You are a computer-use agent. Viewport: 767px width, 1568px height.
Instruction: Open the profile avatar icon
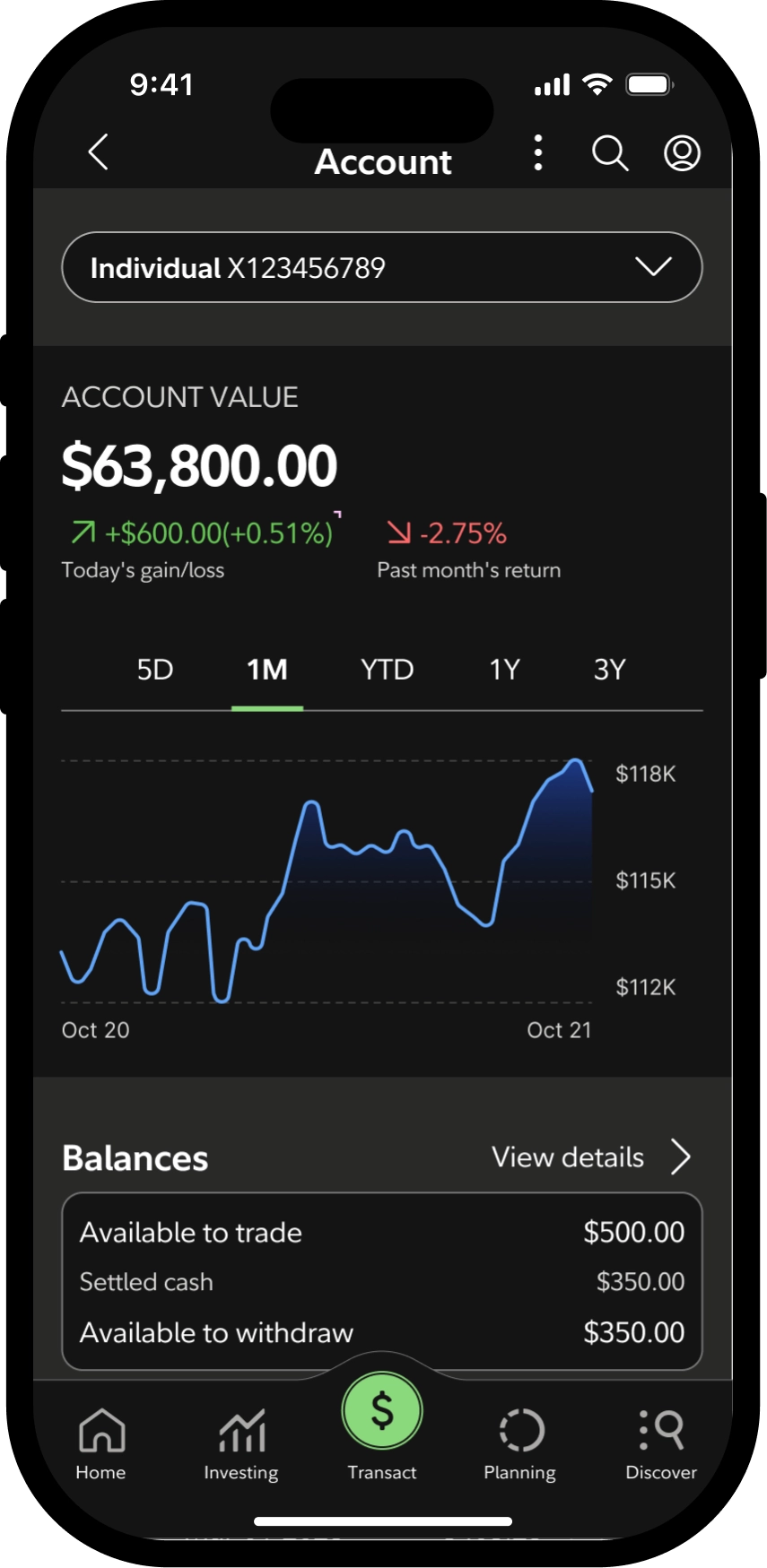(682, 153)
